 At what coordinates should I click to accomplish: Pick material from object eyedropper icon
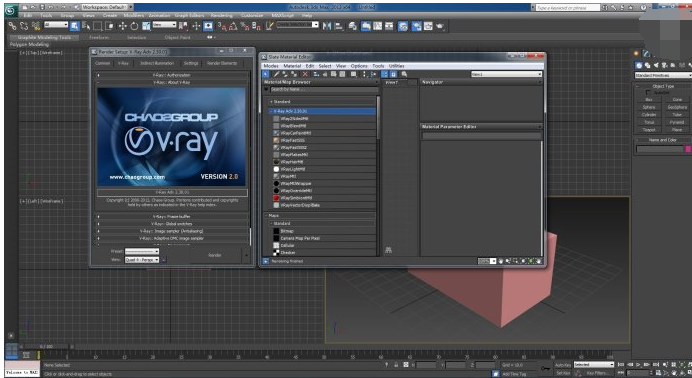tap(276, 74)
